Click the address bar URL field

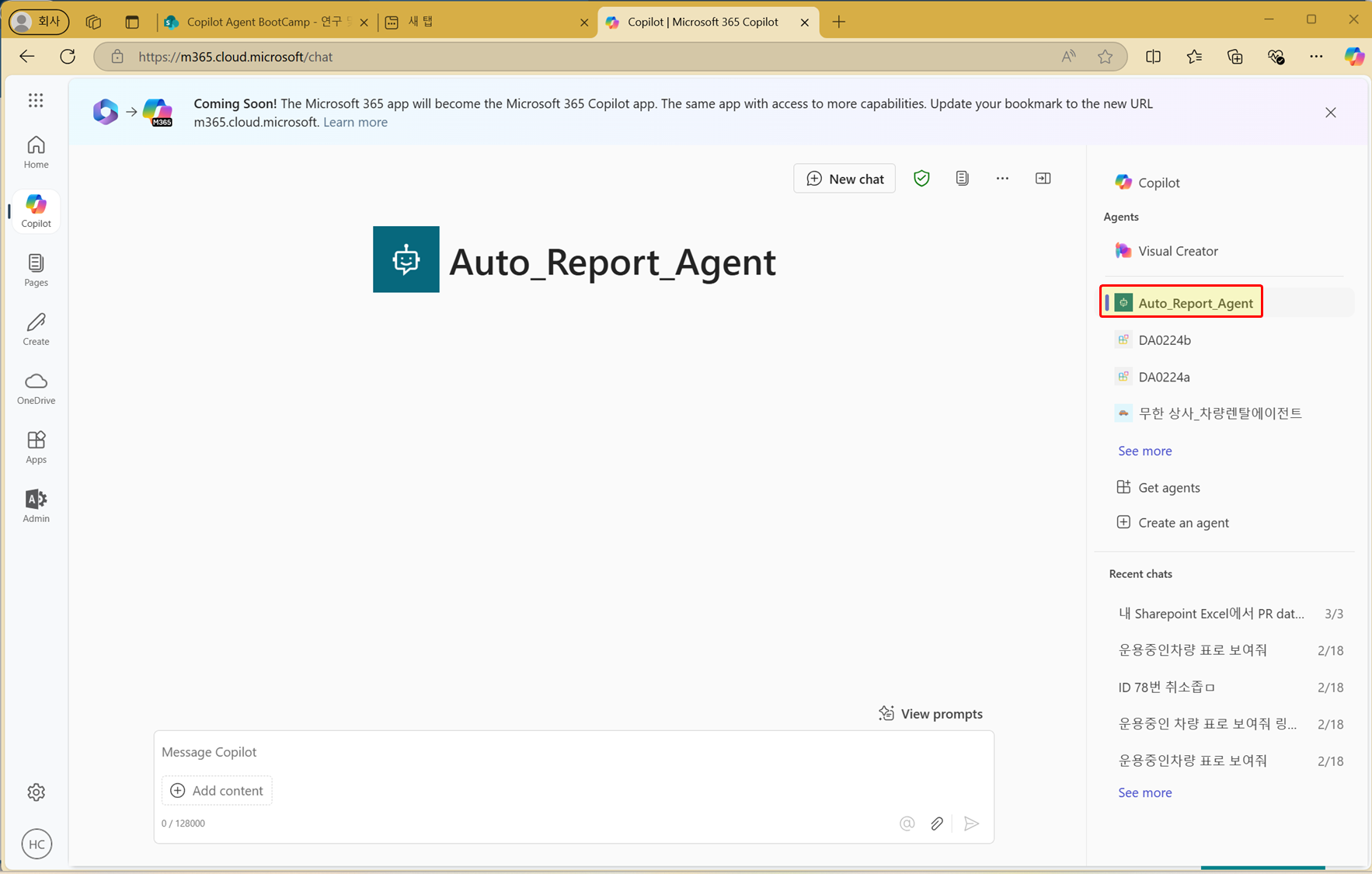click(590, 57)
